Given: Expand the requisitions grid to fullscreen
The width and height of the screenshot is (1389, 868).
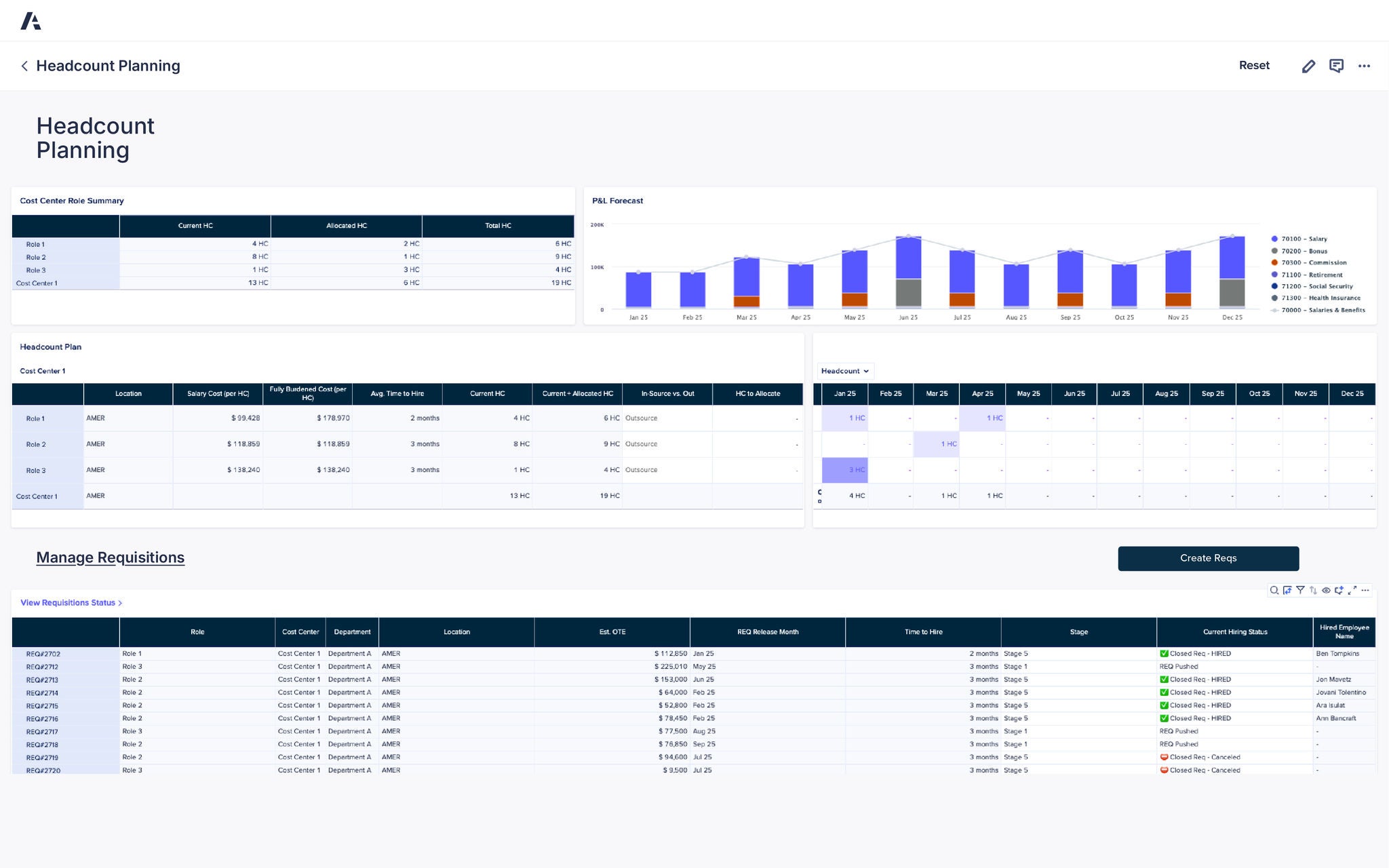Looking at the screenshot, I should [x=1351, y=590].
